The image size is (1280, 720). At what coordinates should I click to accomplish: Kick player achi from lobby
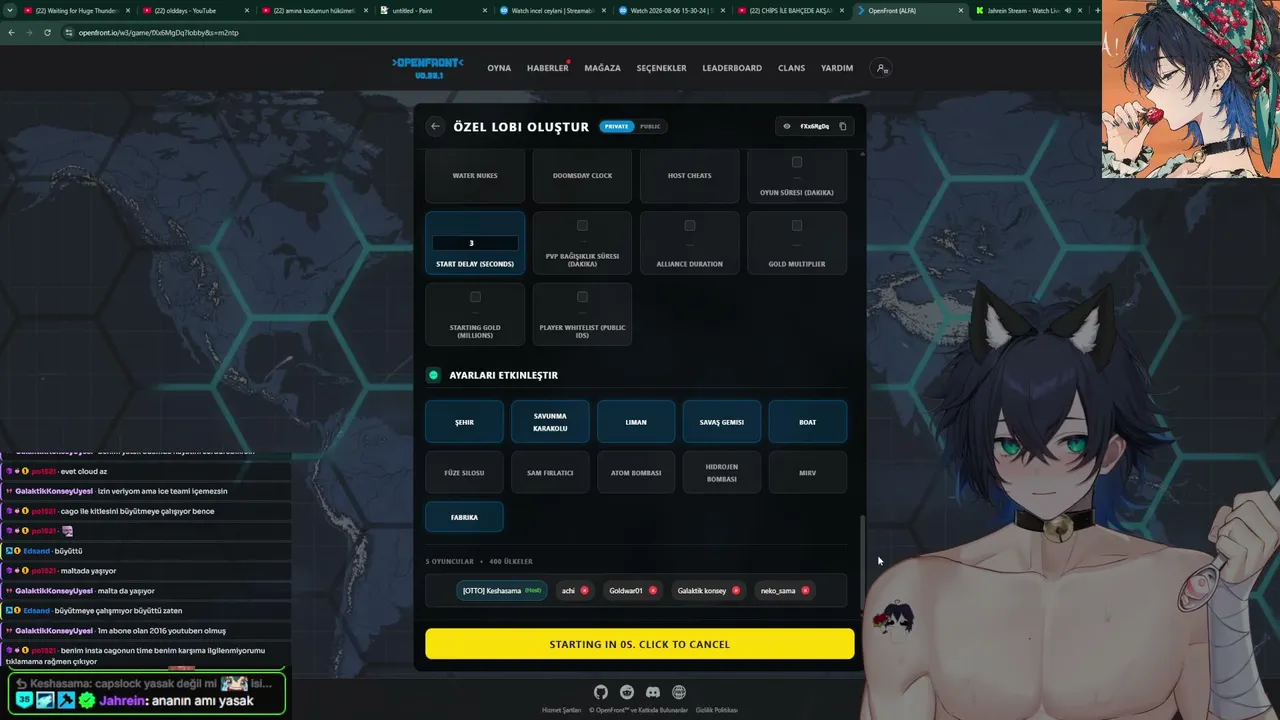(x=585, y=590)
